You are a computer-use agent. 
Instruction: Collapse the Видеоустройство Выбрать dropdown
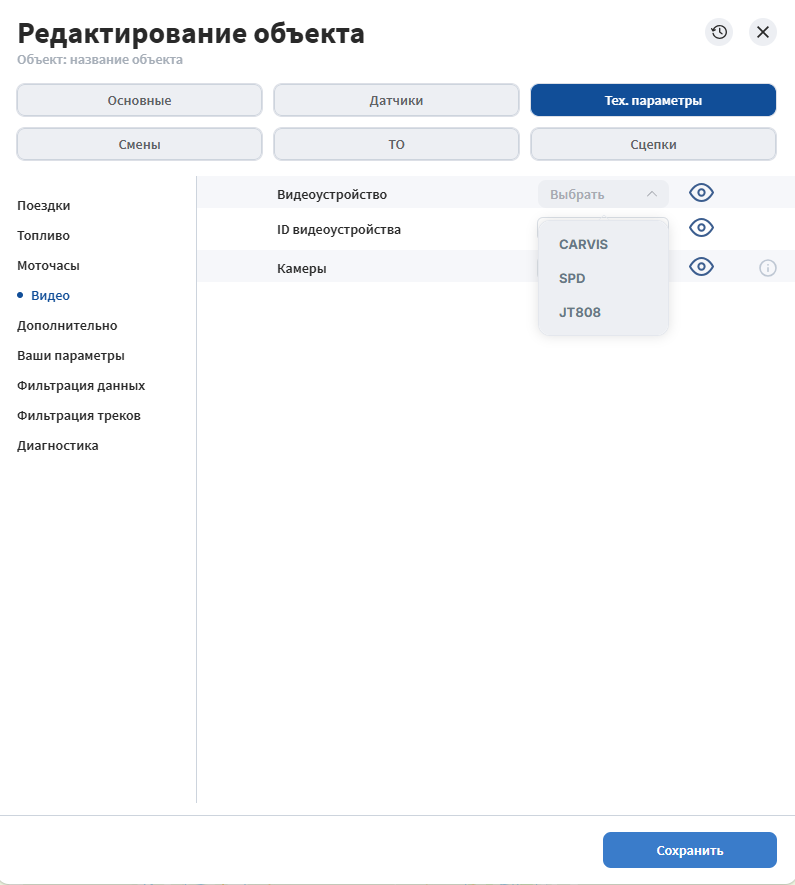pos(603,194)
